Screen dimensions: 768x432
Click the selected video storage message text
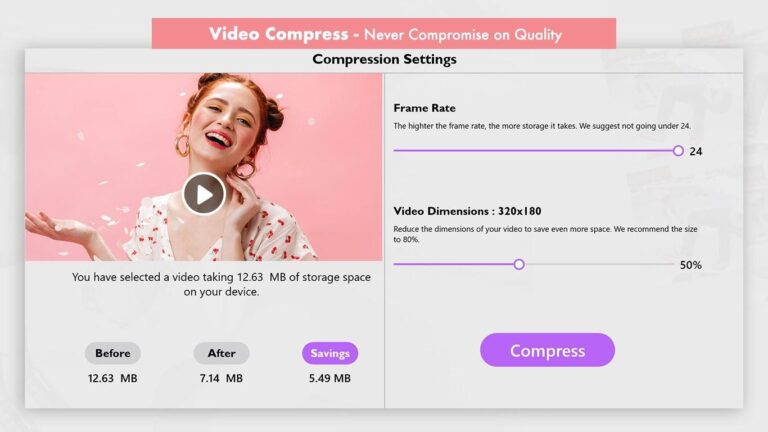tap(221, 284)
